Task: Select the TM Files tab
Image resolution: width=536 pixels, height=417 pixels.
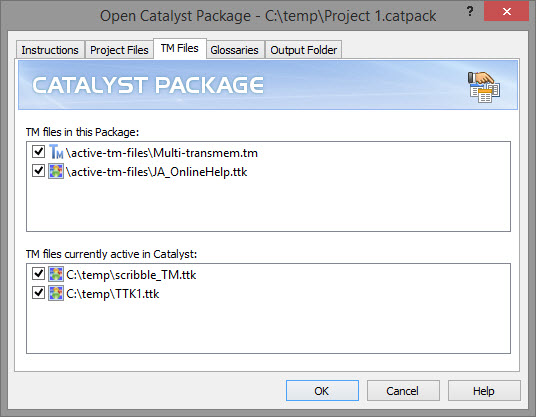Action: coord(180,49)
